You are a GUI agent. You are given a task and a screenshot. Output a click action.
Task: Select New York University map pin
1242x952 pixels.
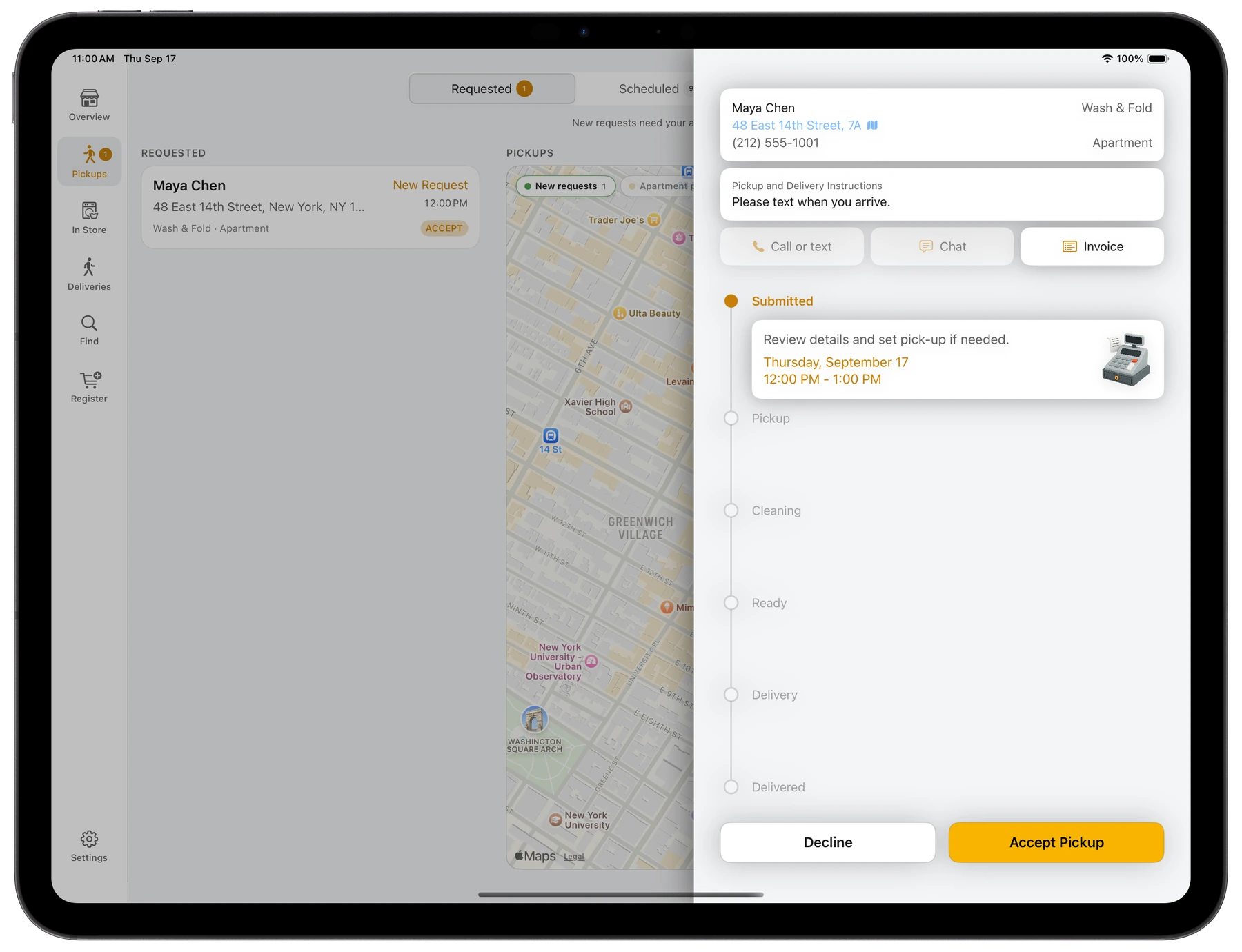(x=555, y=820)
